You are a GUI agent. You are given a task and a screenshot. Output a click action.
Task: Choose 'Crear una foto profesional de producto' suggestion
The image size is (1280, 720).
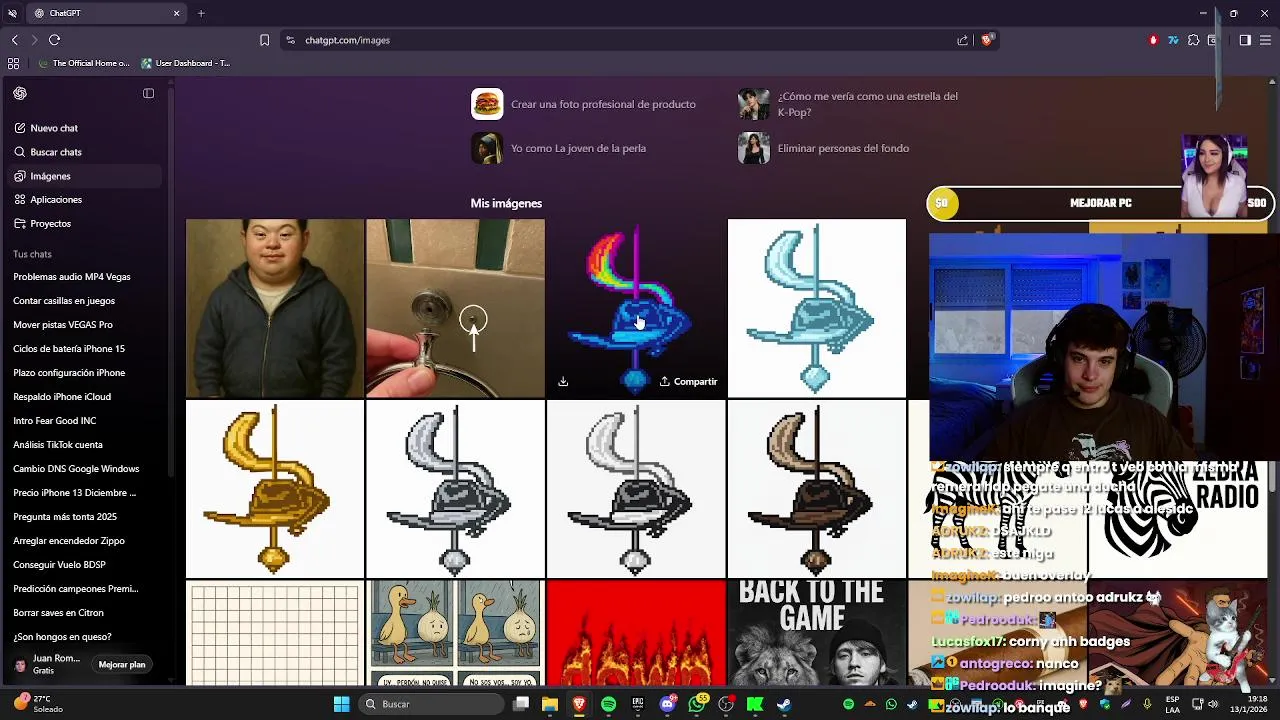coord(584,104)
